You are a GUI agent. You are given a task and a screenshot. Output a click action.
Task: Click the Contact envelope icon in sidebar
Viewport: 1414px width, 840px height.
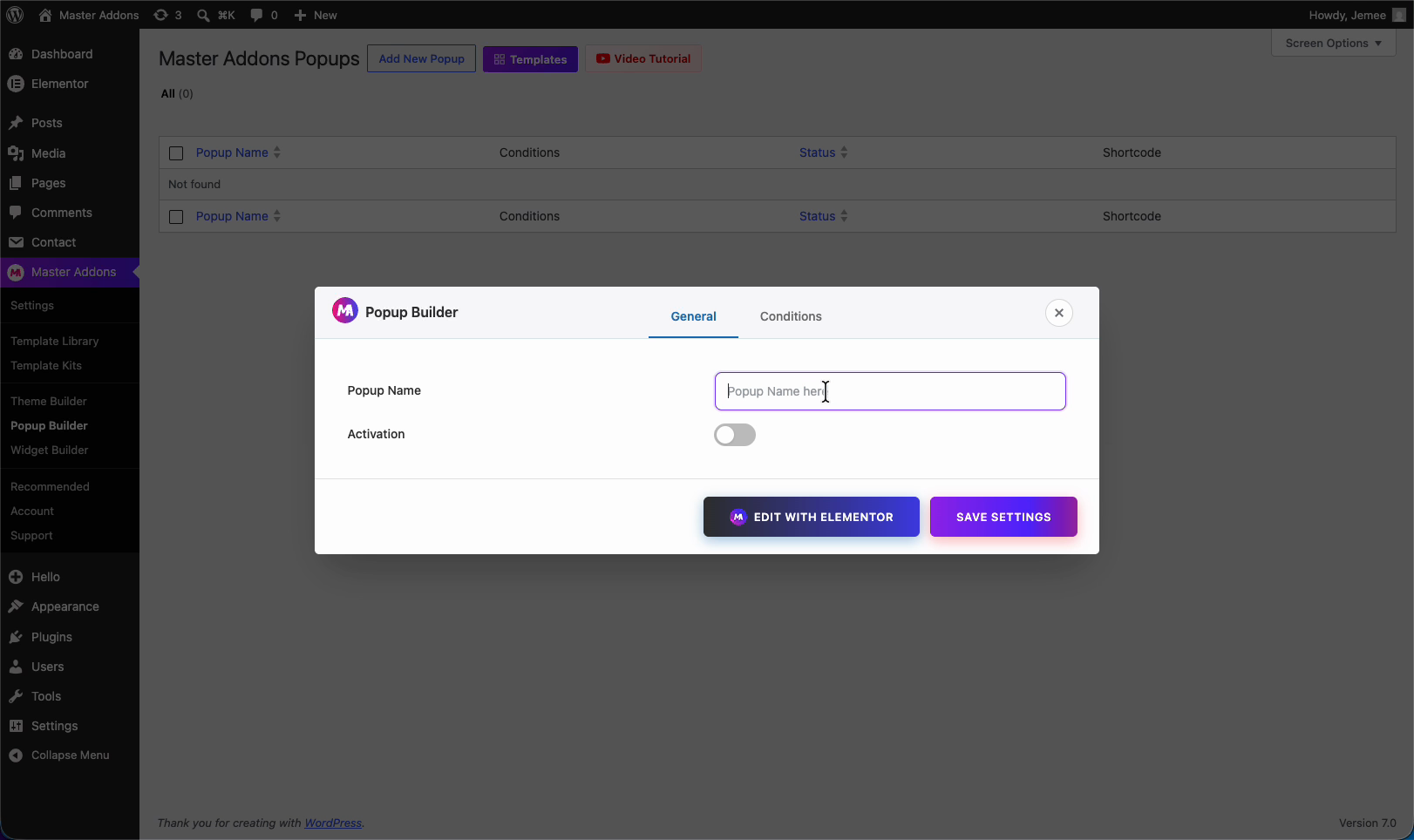[x=16, y=242]
